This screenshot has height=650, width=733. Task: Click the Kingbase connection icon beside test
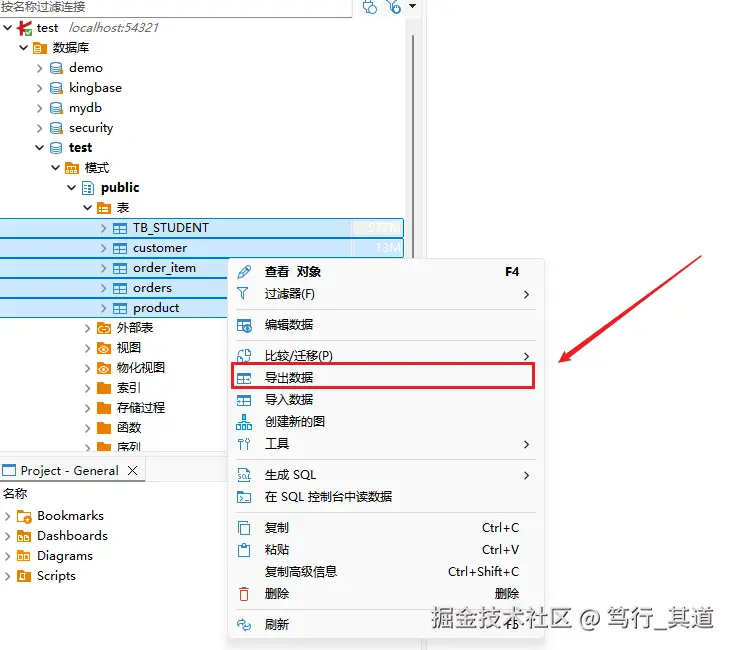tap(24, 28)
